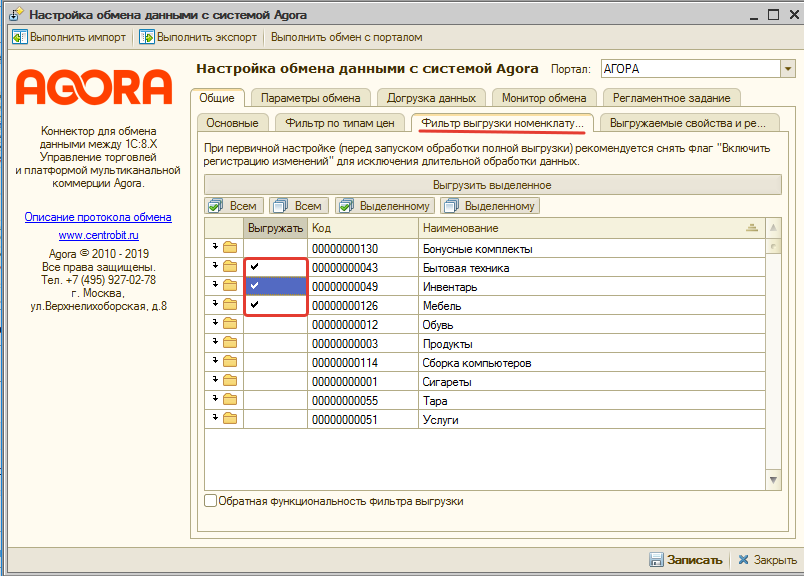Toggle export checkbox for 'Мебель' row
The width and height of the screenshot is (804, 576).
[254, 305]
